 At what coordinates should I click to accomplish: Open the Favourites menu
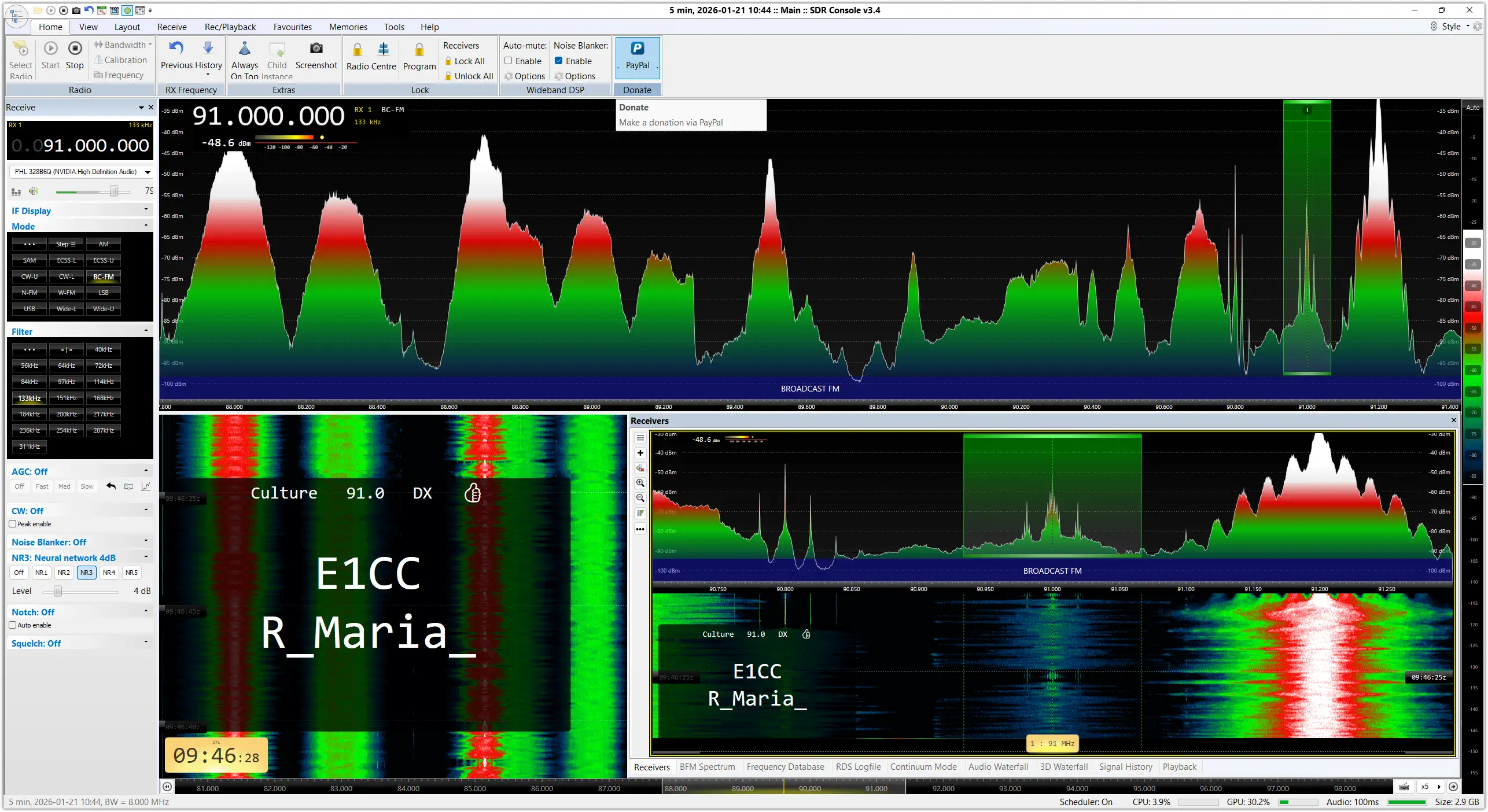click(292, 27)
